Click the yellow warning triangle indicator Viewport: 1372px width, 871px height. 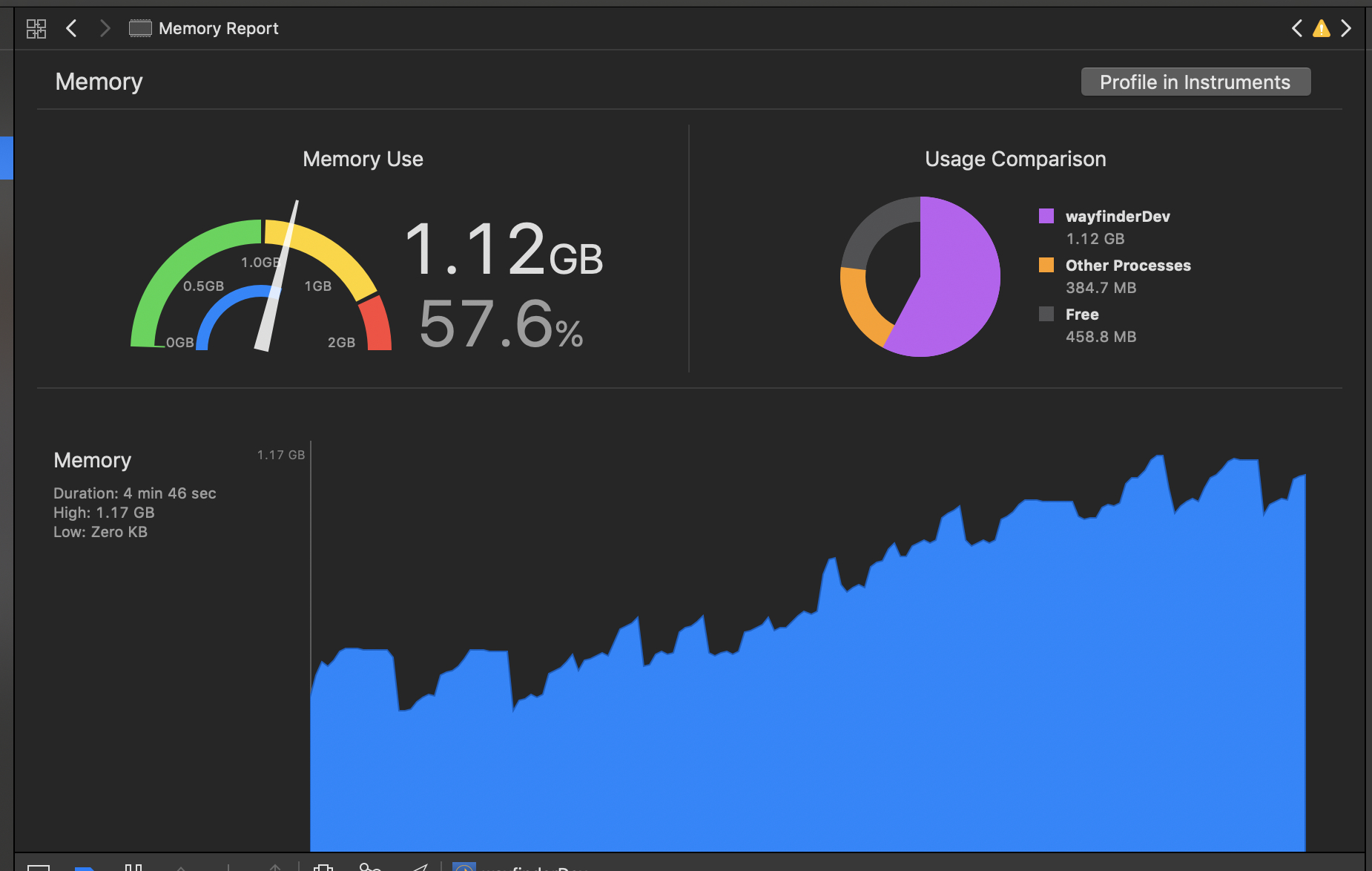coord(1322,28)
